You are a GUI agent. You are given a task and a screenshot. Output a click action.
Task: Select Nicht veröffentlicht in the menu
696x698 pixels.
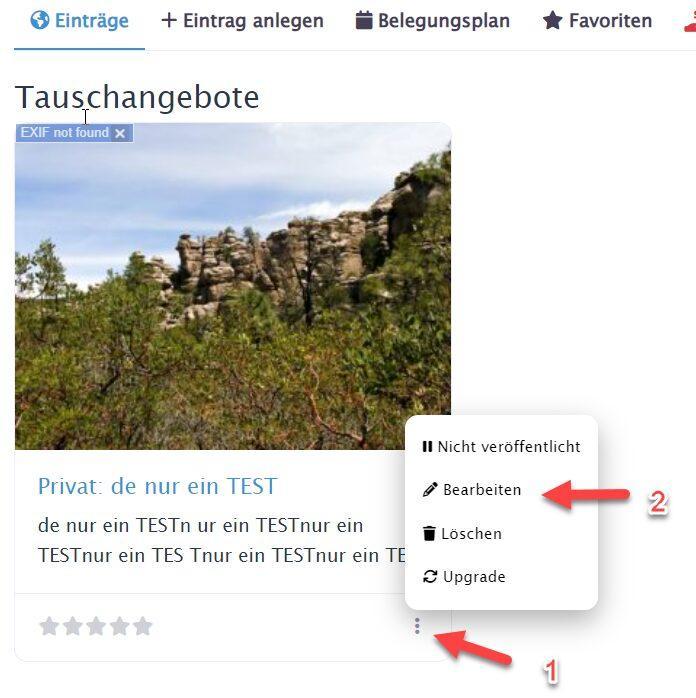pos(502,446)
